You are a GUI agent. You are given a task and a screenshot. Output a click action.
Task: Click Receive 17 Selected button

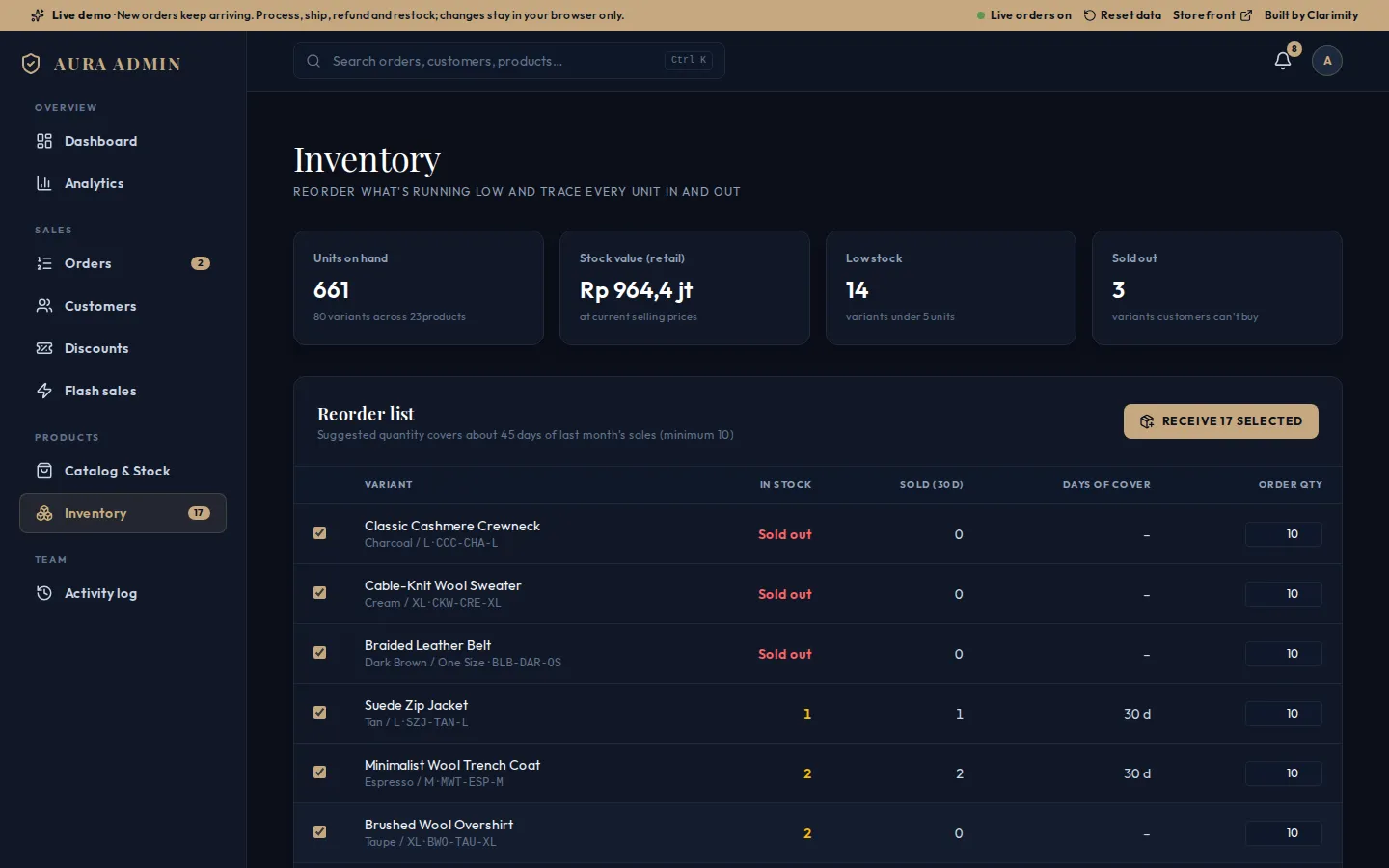click(1221, 421)
